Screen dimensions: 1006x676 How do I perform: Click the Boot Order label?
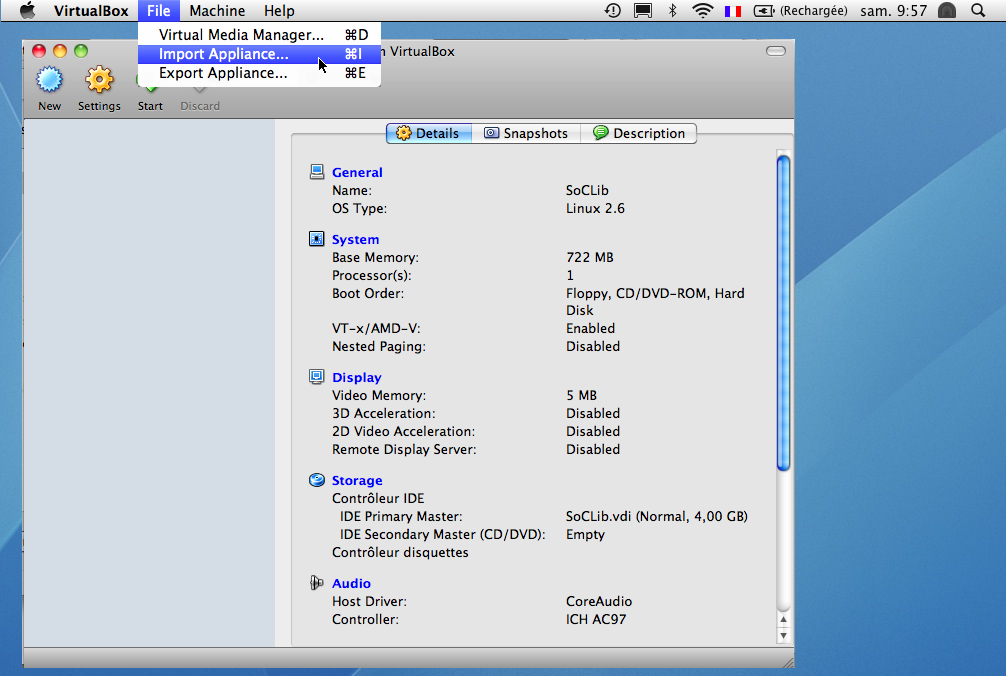pyautogui.click(x=368, y=293)
